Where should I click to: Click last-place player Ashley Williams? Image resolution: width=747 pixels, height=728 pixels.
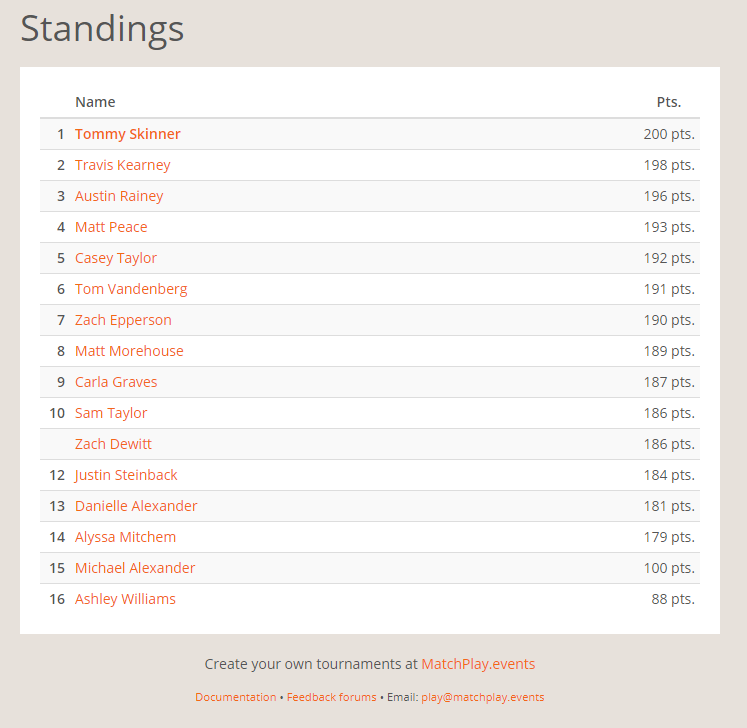click(125, 599)
